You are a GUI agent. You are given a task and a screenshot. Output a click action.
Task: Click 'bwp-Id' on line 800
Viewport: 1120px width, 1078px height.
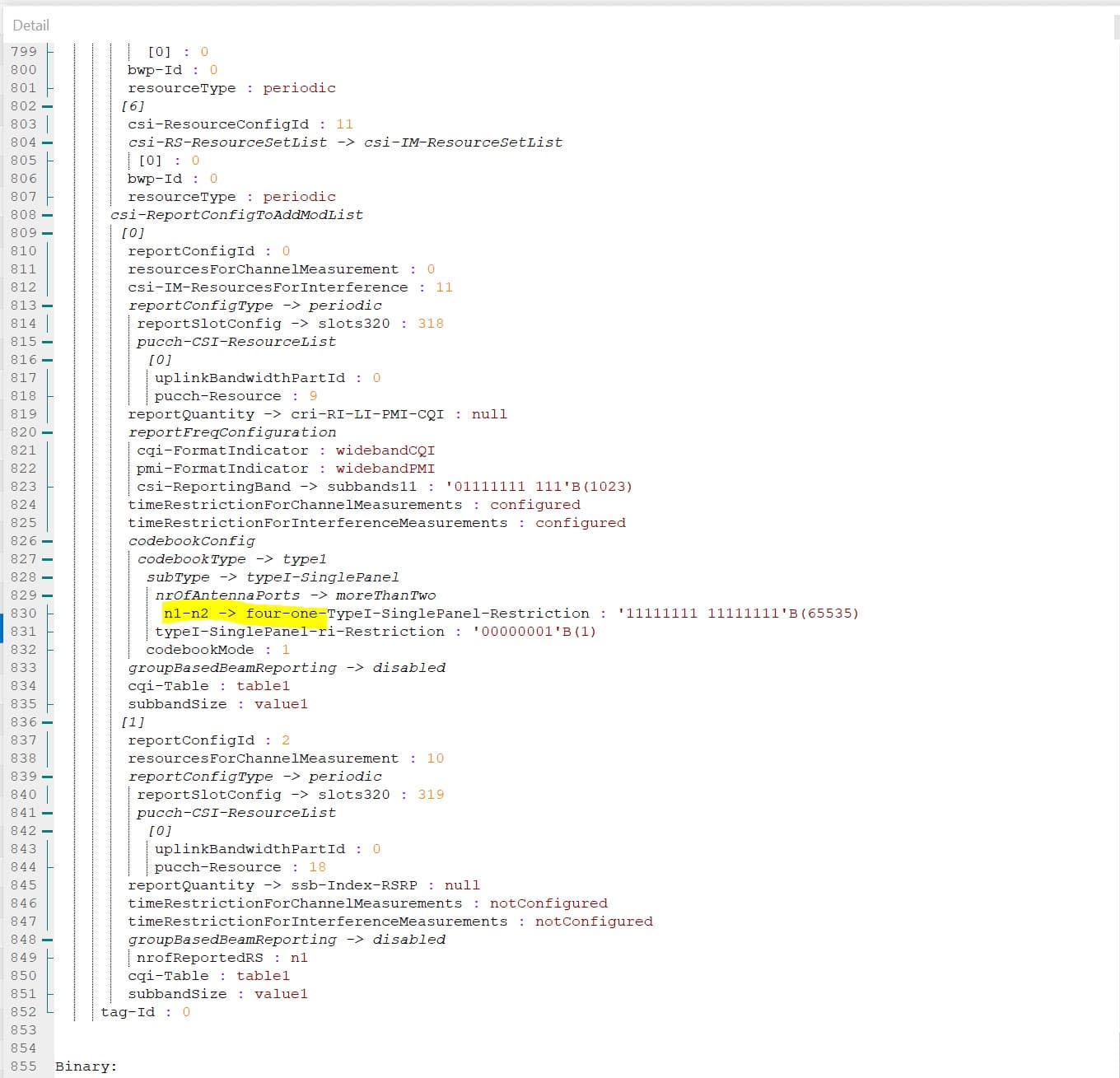[155, 70]
